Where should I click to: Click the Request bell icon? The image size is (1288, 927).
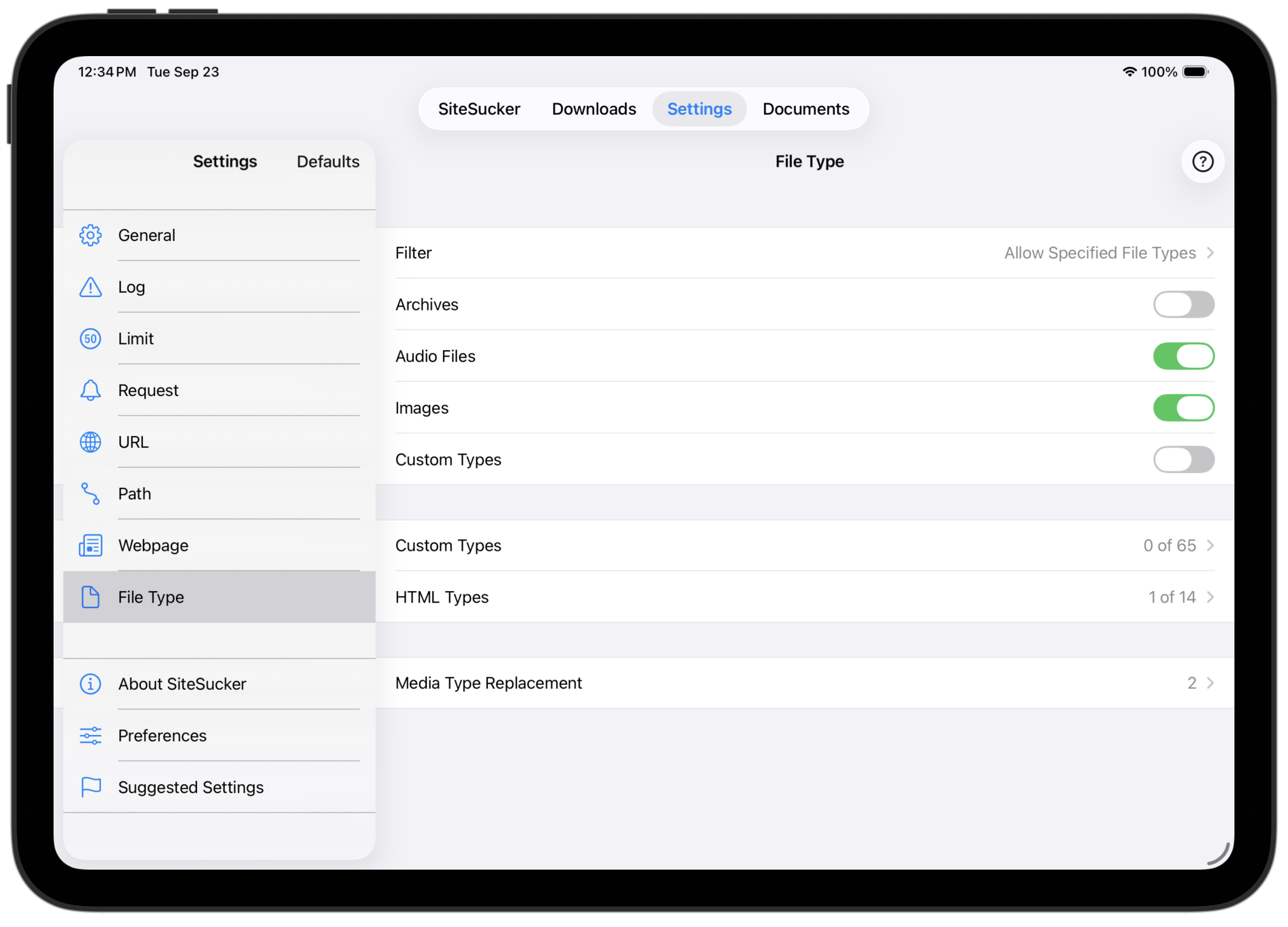91,390
